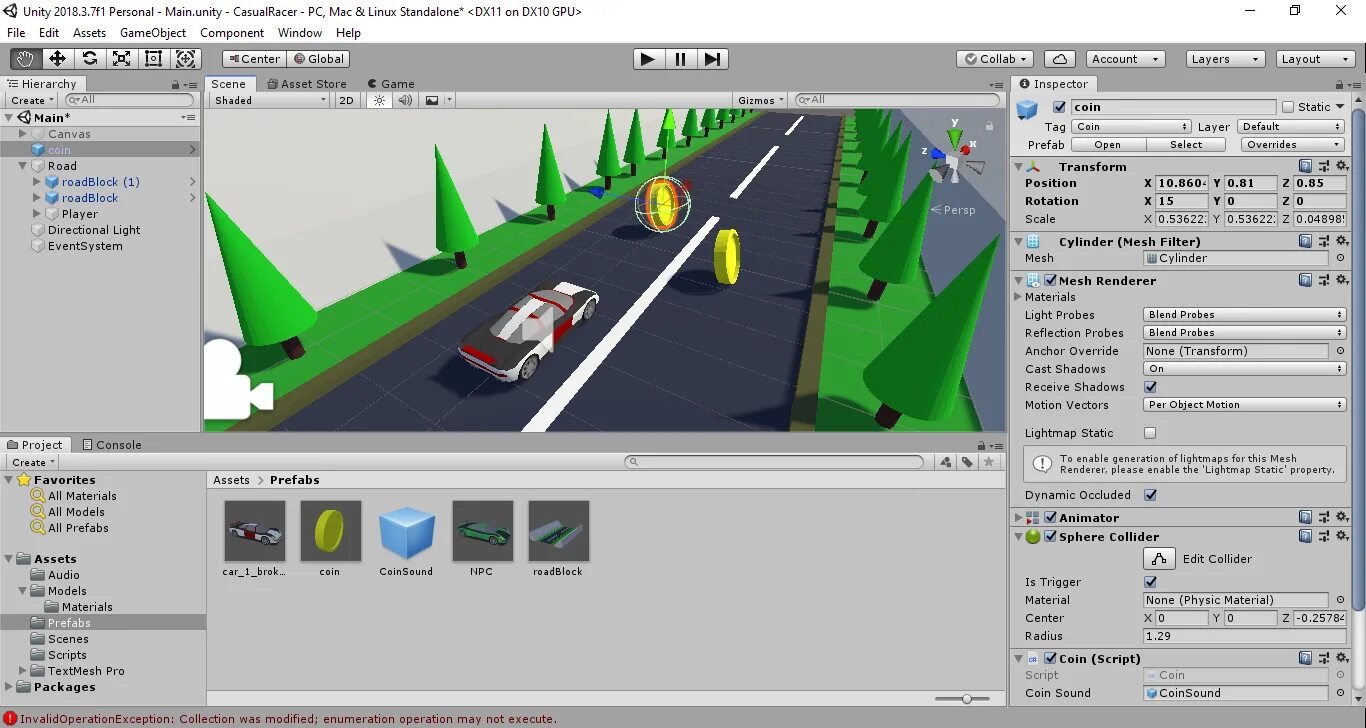Open Sphere Collider settings gear
The width and height of the screenshot is (1366, 728).
tap(1341, 536)
